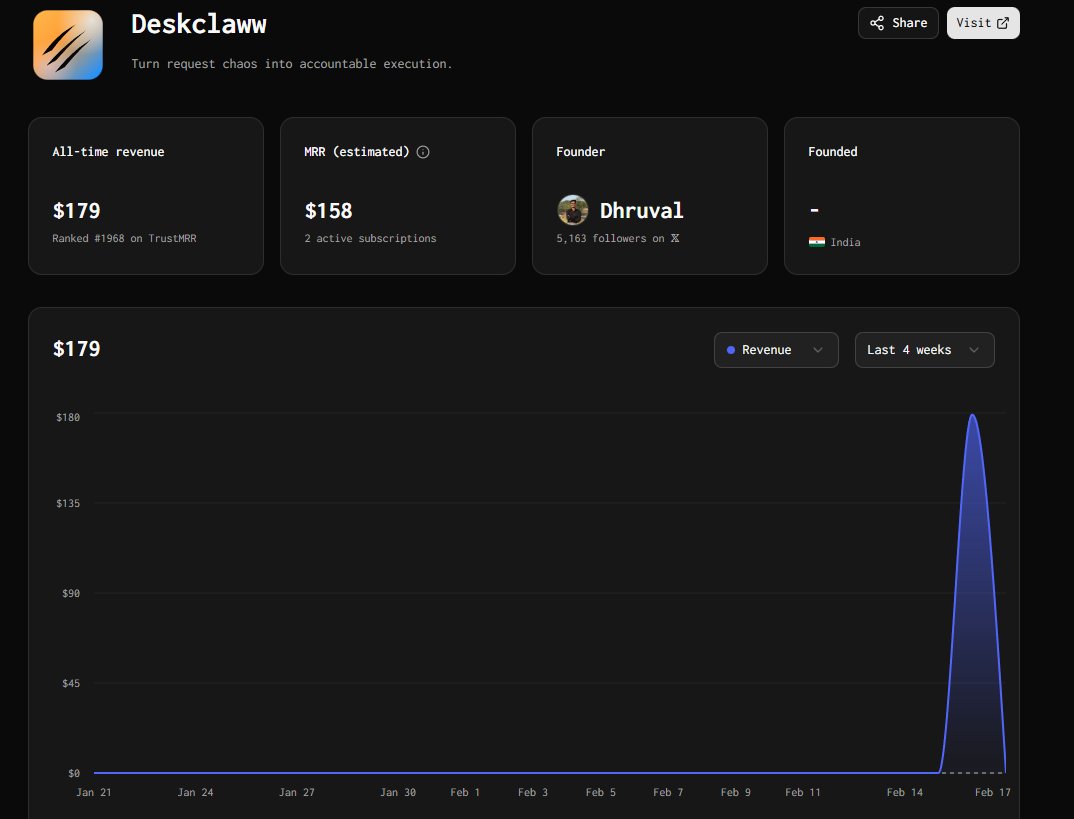Click the $45 y-axis label
Screen dimensions: 1074x819
(x=71, y=683)
